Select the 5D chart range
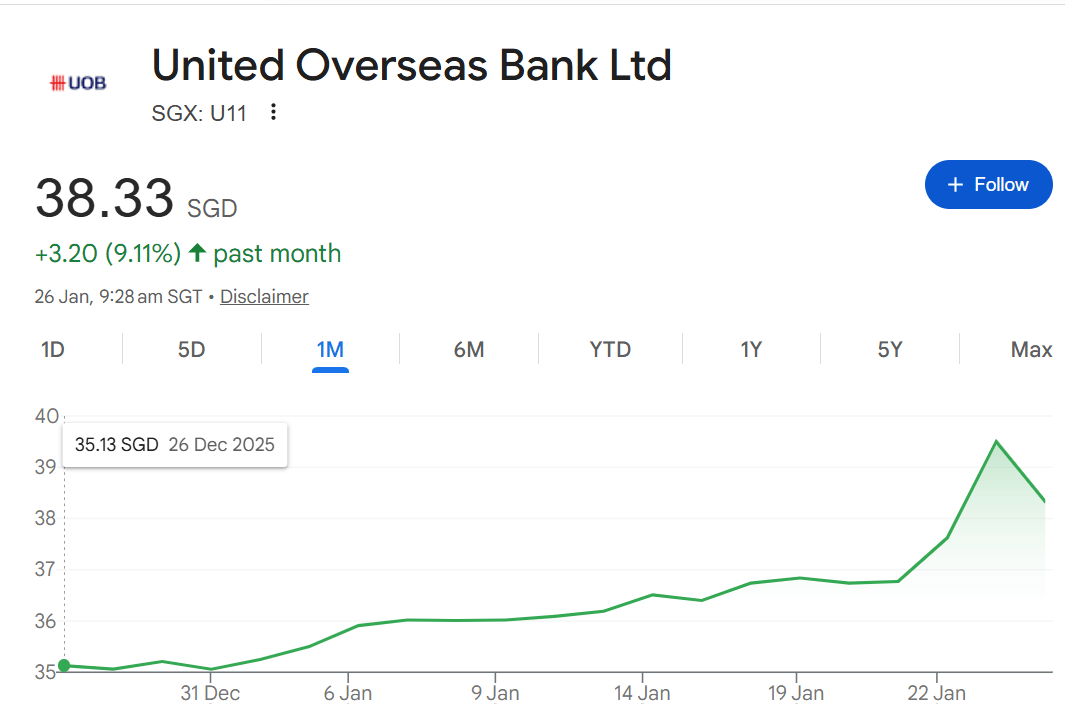 [x=191, y=350]
